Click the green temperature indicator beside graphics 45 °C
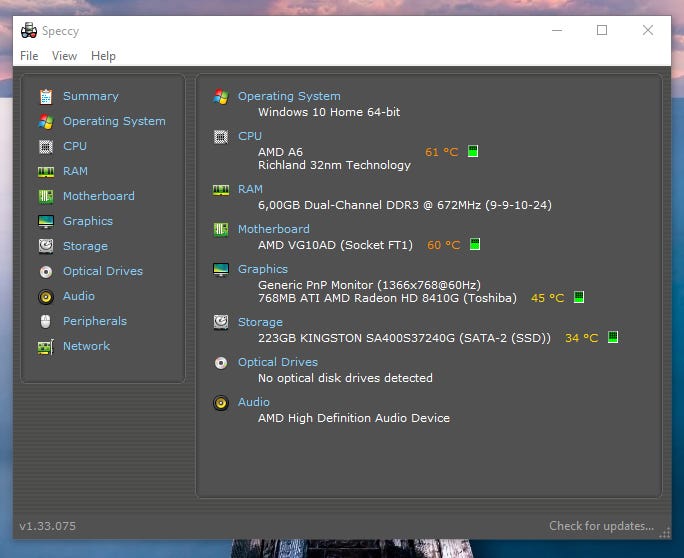684x558 pixels. click(x=579, y=297)
